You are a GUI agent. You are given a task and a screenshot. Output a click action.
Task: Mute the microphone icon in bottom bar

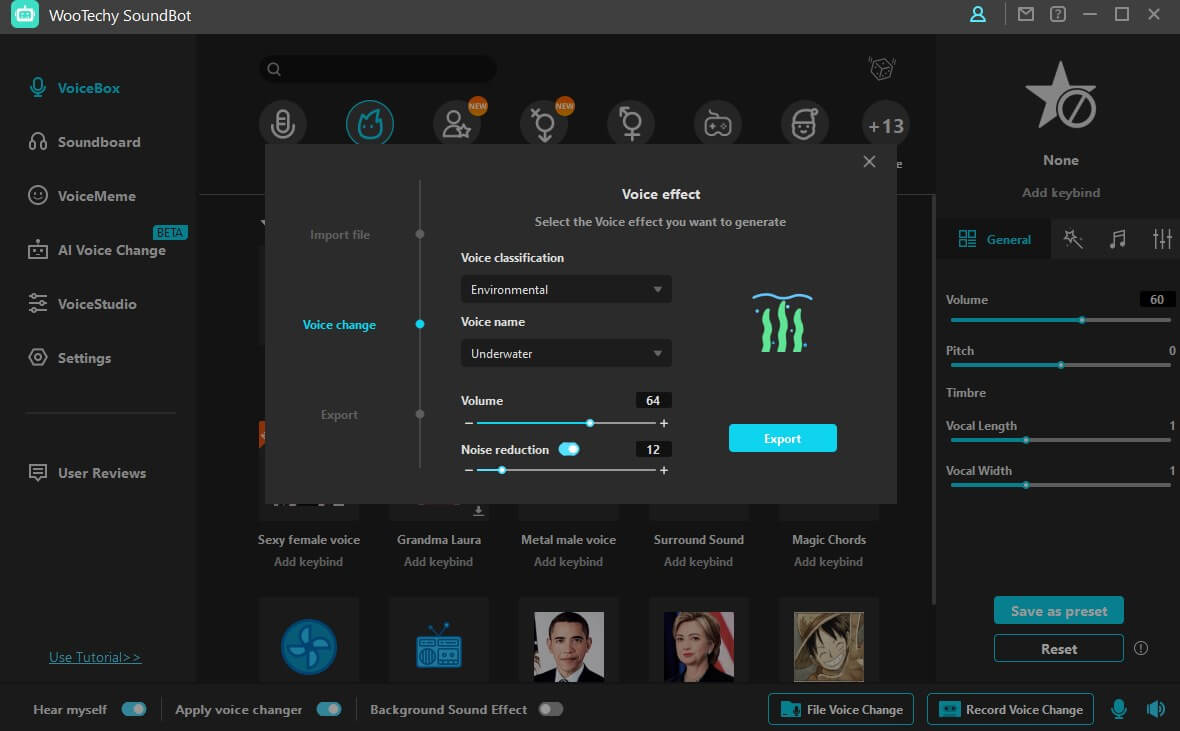pos(1119,709)
